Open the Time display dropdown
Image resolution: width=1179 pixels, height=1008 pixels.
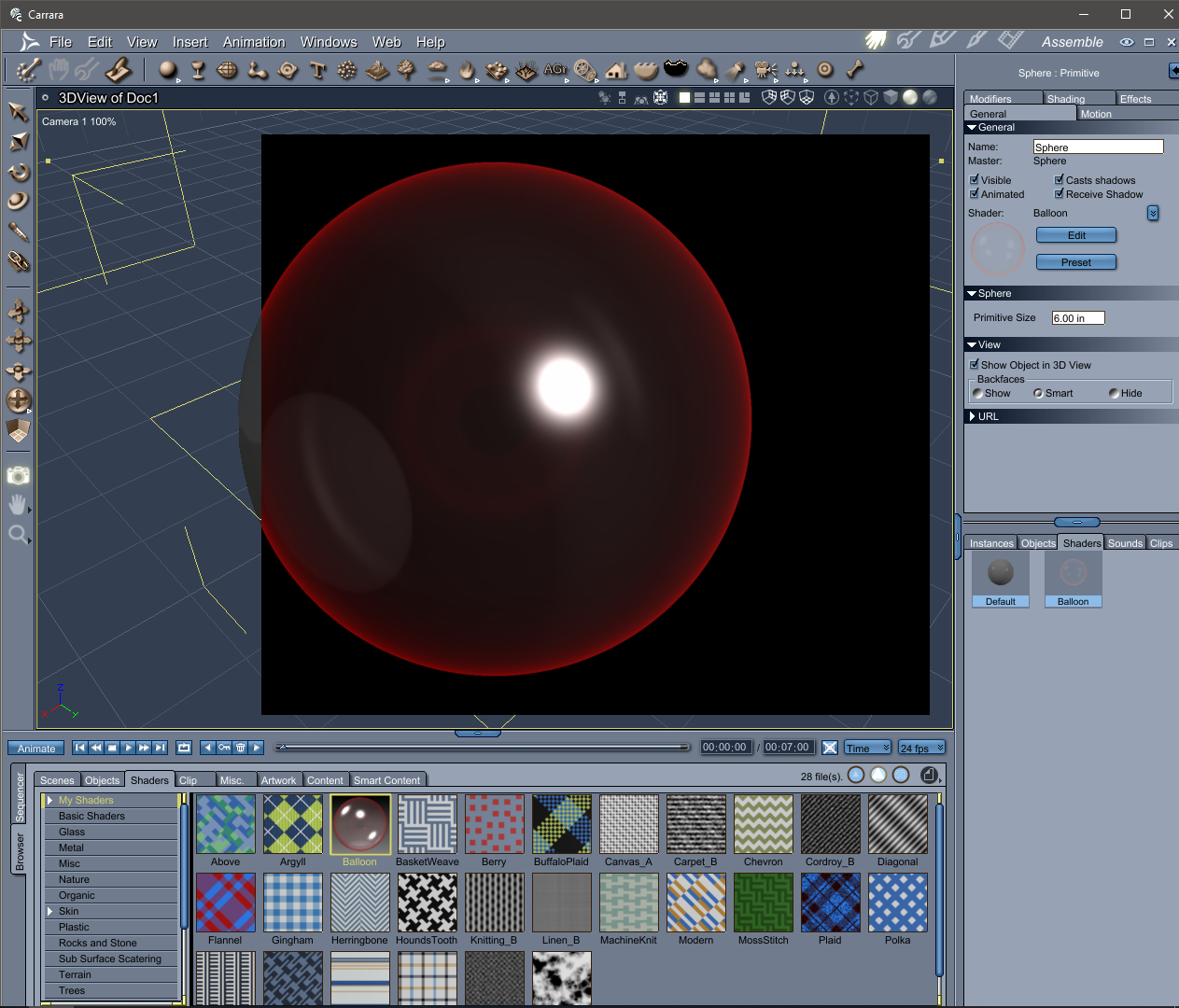coord(868,748)
